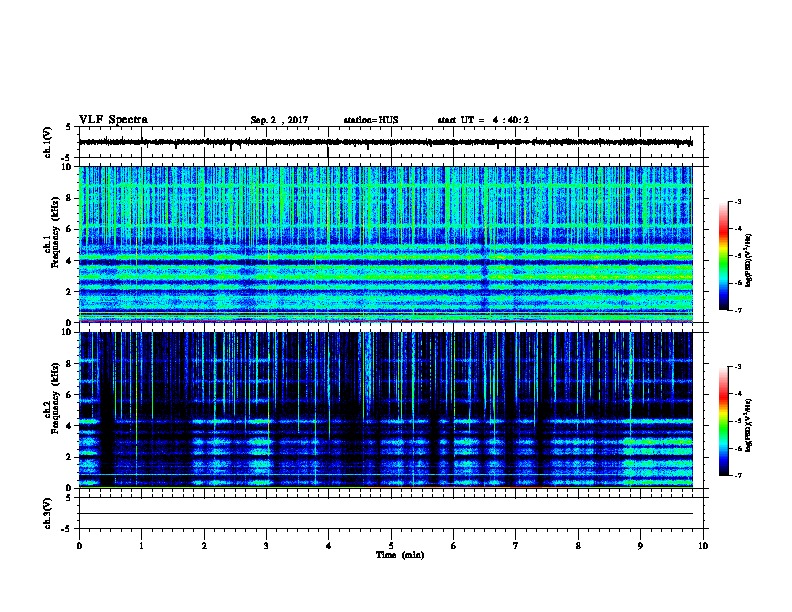Click the ch.2 'Frequency (kHz)' axis label
This screenshot has height=612, width=792.
55,398
